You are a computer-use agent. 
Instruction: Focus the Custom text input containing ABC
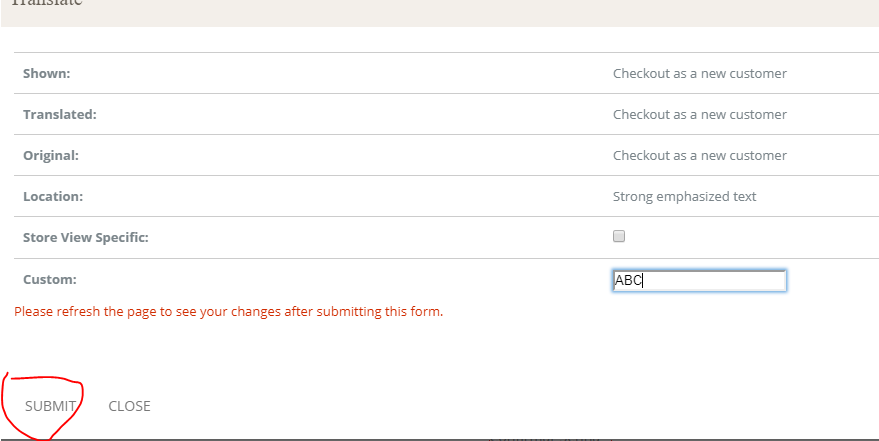click(x=699, y=281)
